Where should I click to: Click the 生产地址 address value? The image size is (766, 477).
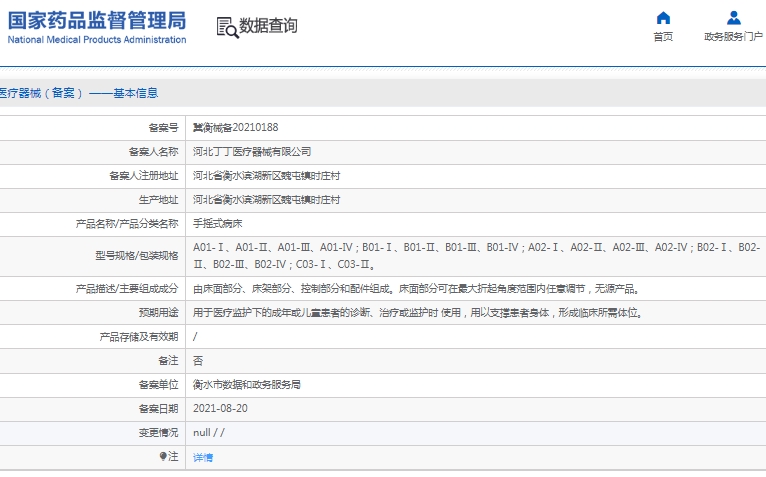coord(266,199)
